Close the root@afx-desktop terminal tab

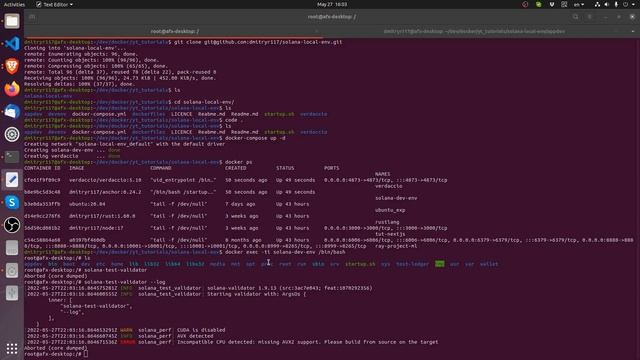316,31
